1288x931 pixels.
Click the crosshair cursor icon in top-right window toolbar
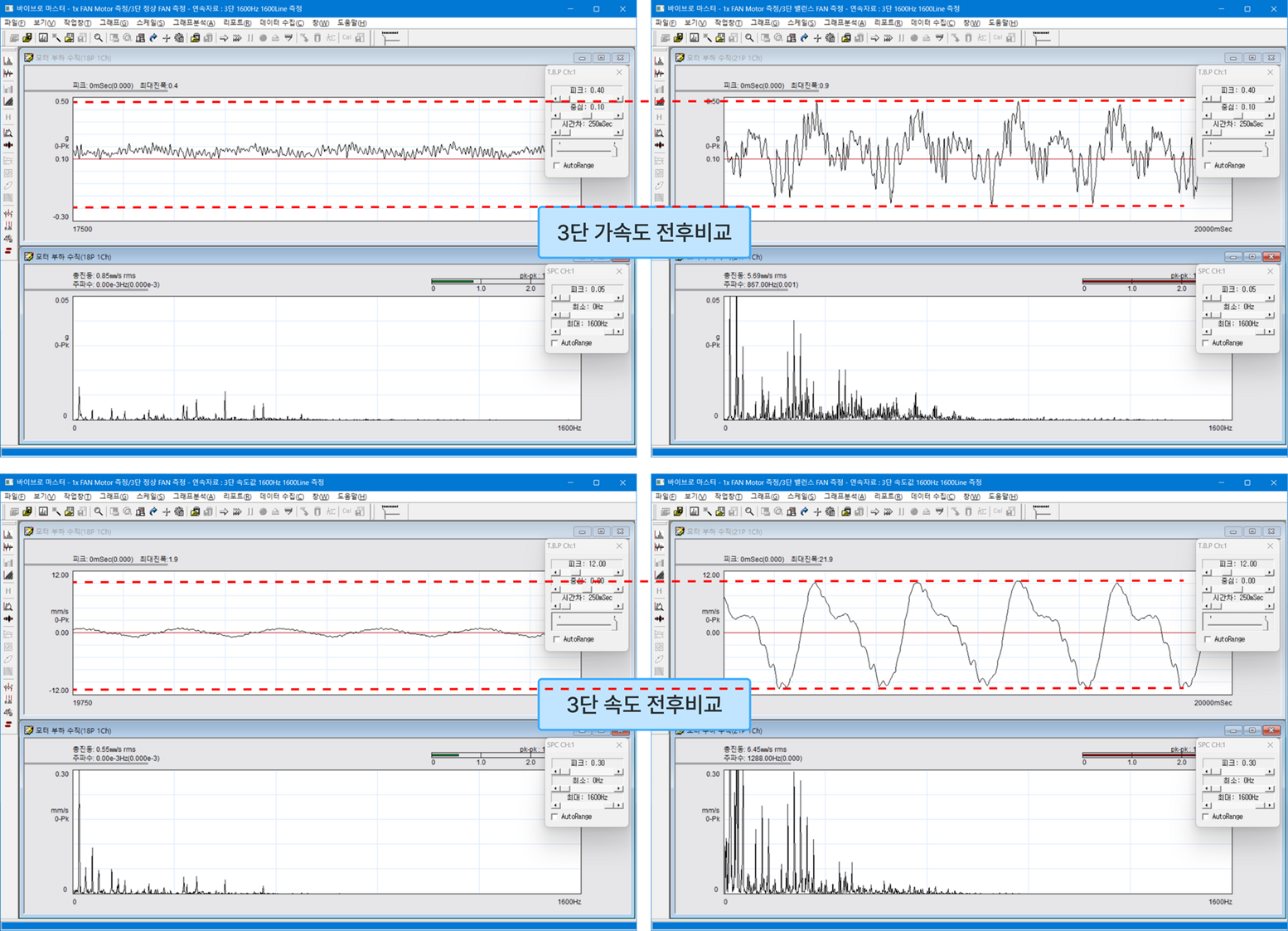pyautogui.click(x=817, y=38)
